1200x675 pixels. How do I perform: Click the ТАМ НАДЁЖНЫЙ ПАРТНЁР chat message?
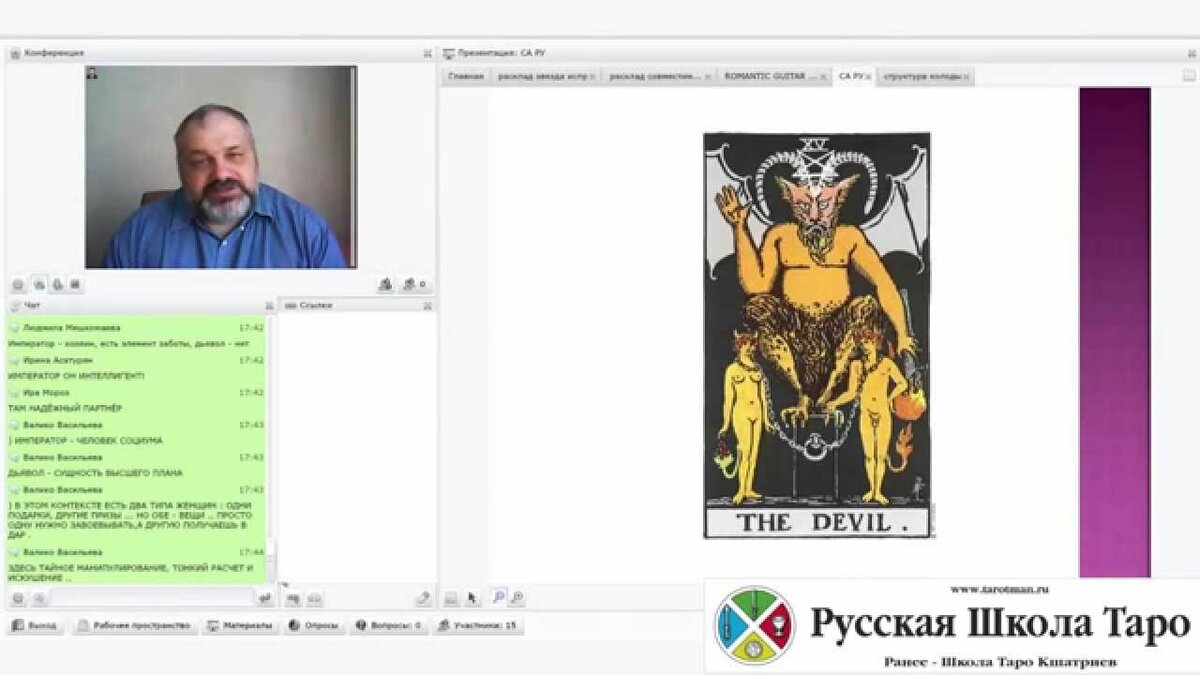(65, 408)
